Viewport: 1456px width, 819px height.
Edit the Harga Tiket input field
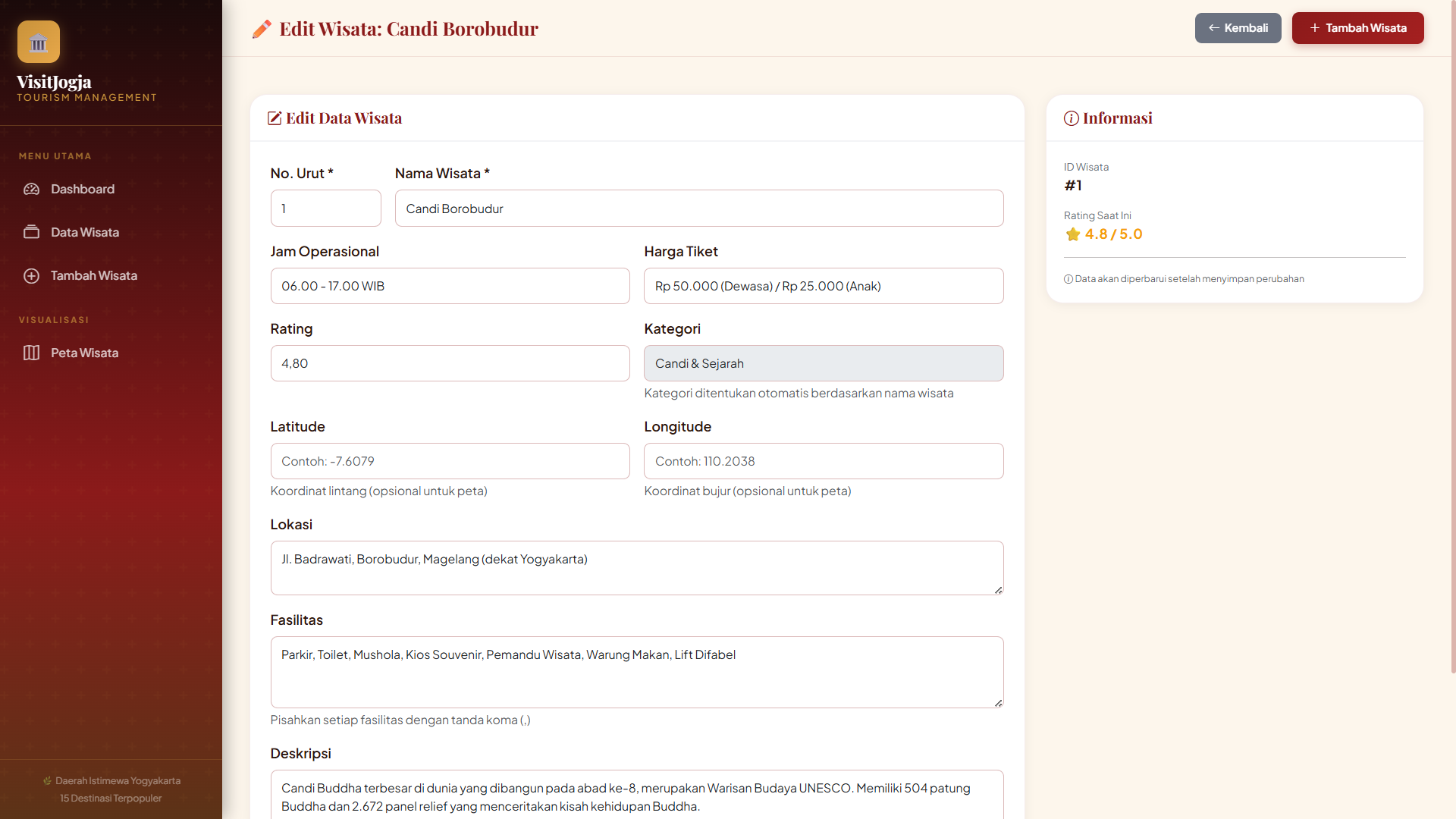click(x=824, y=286)
